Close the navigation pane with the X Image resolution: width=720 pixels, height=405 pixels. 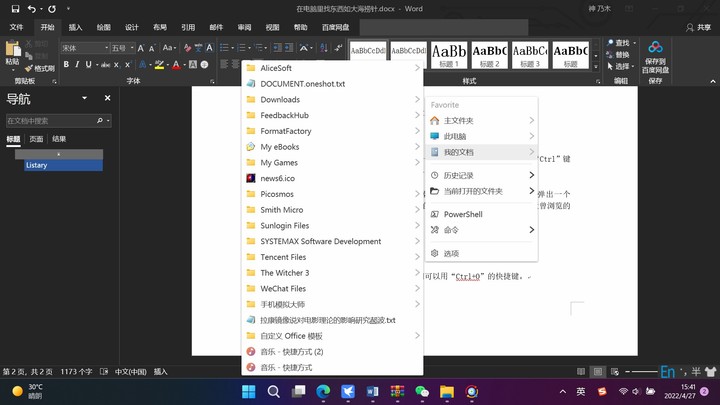[x=108, y=99]
